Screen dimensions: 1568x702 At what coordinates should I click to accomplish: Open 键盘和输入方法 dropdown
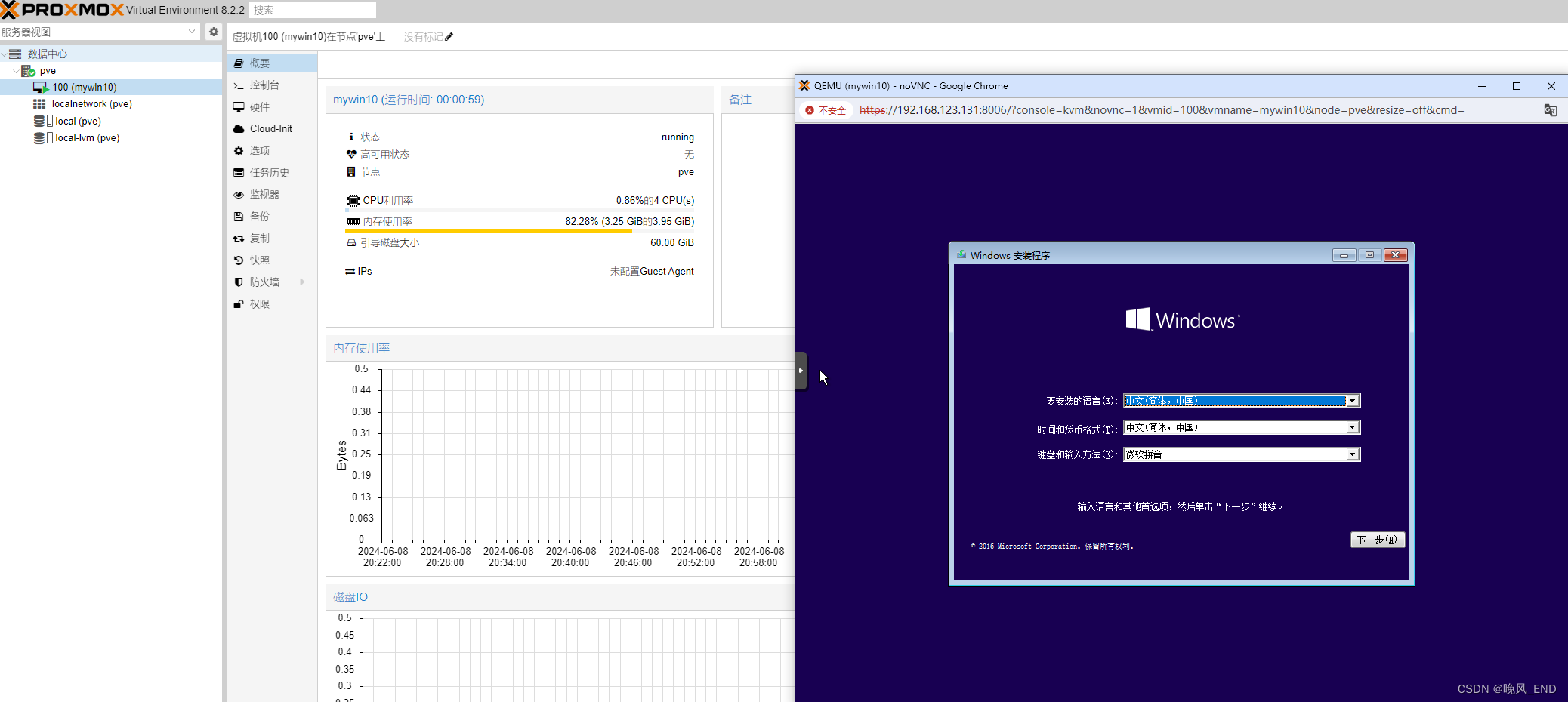click(1353, 454)
